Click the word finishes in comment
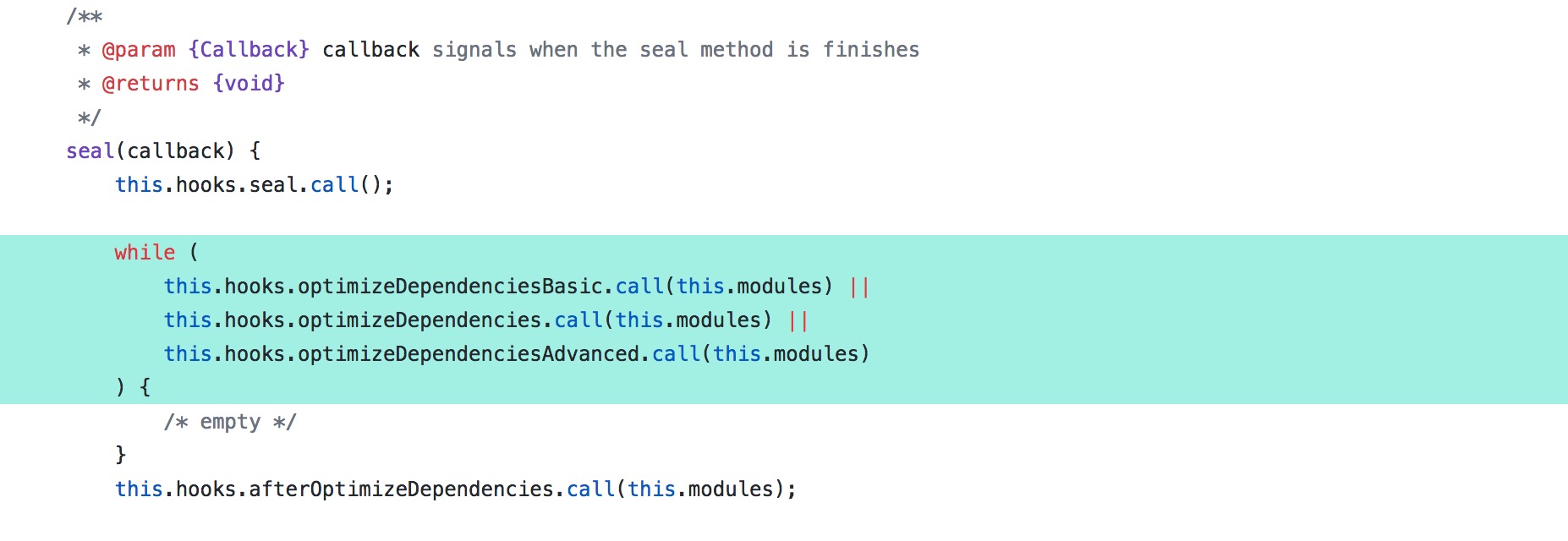Image resolution: width=1568 pixels, height=541 pixels. pyautogui.click(x=871, y=50)
